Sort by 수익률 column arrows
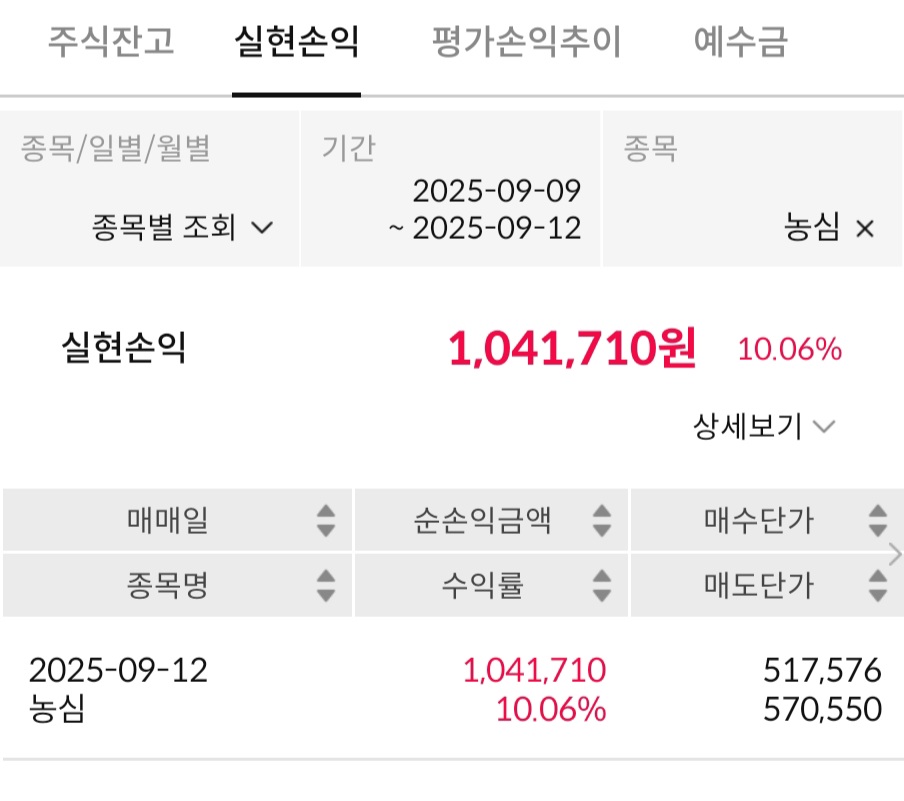Image resolution: width=904 pixels, height=801 pixels. click(x=601, y=585)
